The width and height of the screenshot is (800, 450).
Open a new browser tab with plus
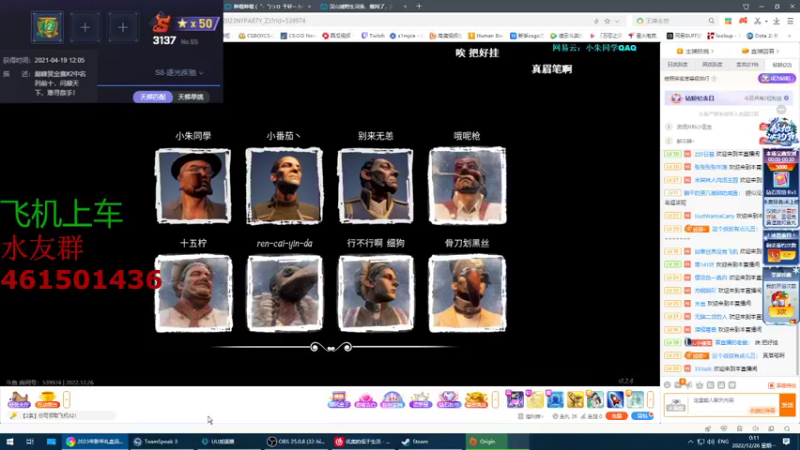(x=419, y=6)
